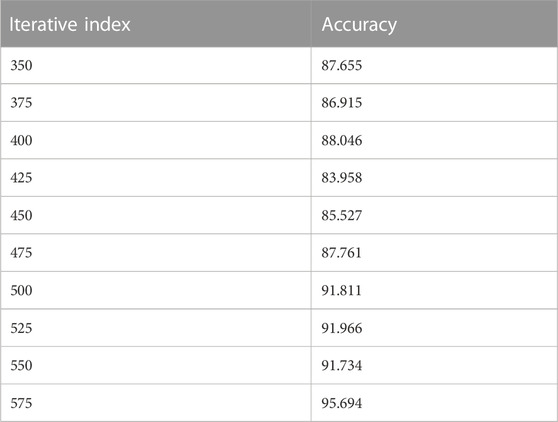Select the accuracy value 88.046
This screenshot has height=422, width=558.
click(342, 141)
